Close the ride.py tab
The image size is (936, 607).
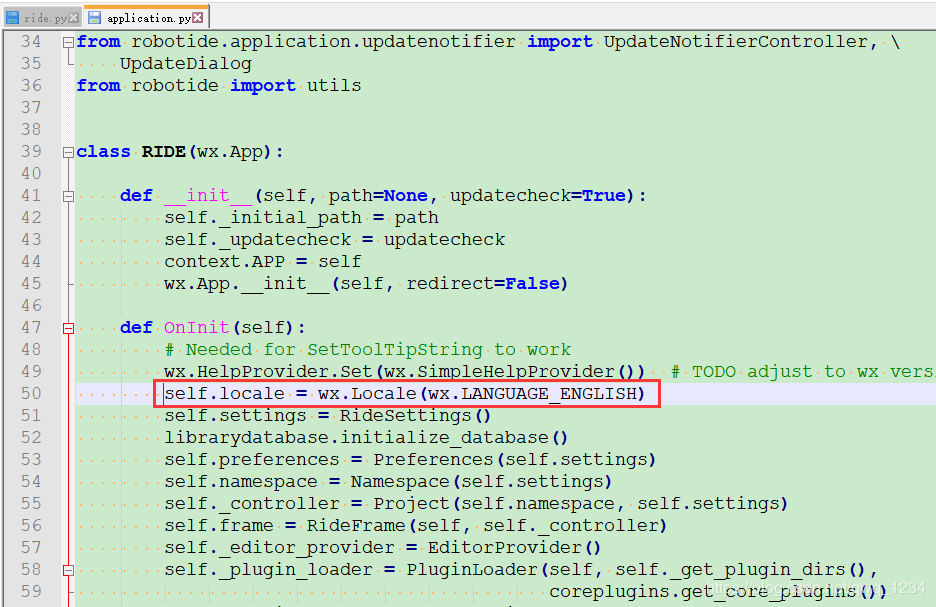pyautogui.click(x=73, y=17)
